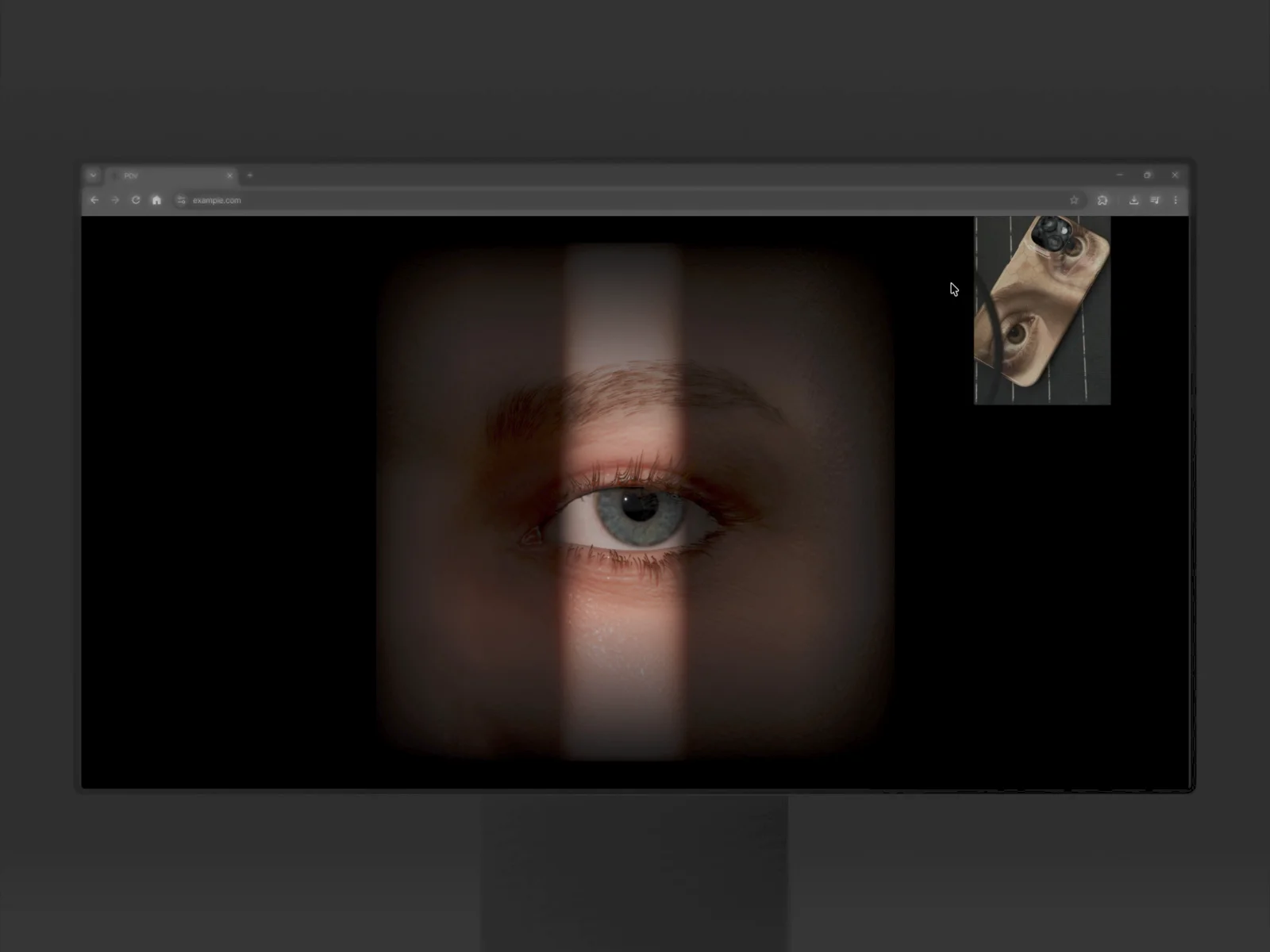This screenshot has height=952, width=1270.
Task: Select the POV browser tab
Action: (x=171, y=175)
